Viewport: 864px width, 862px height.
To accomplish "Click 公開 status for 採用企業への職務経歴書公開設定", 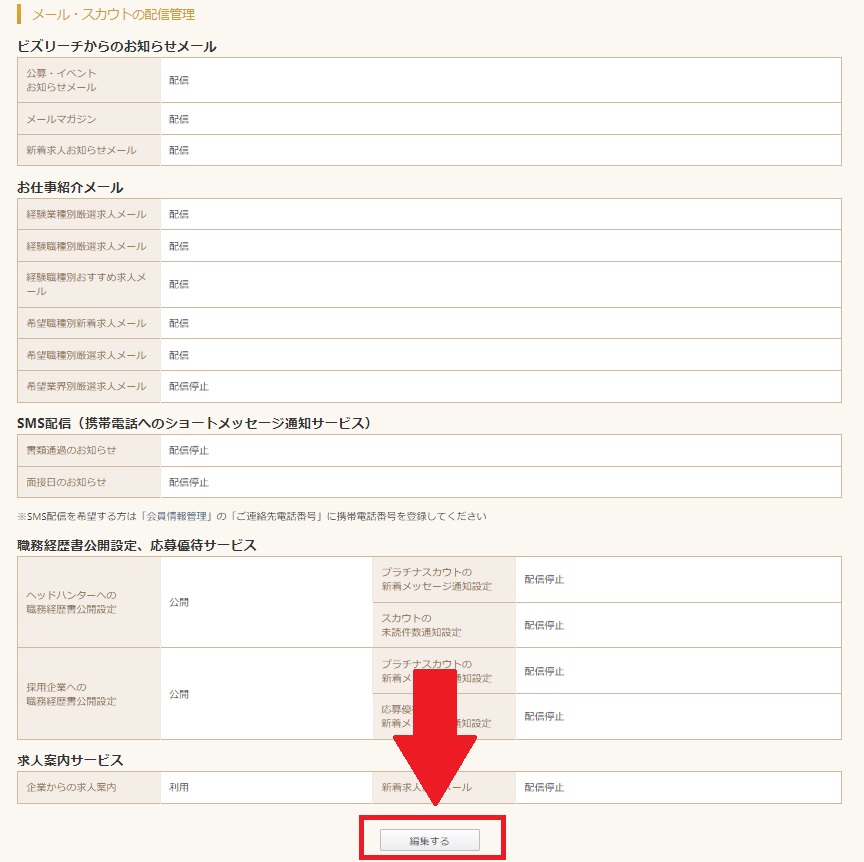I will 179,694.
